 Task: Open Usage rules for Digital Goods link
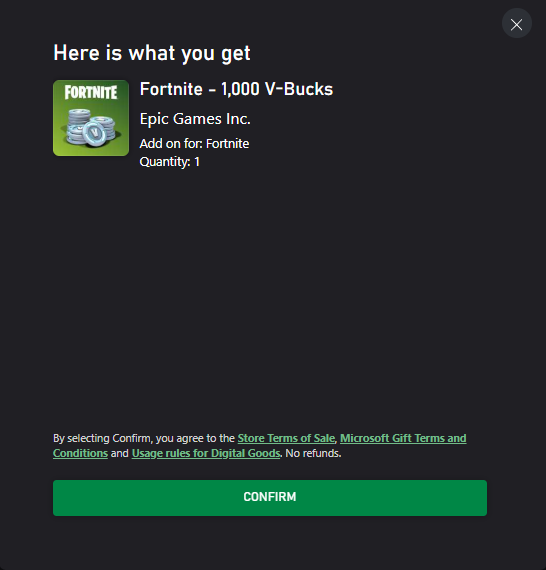pyautogui.click(x=206, y=453)
